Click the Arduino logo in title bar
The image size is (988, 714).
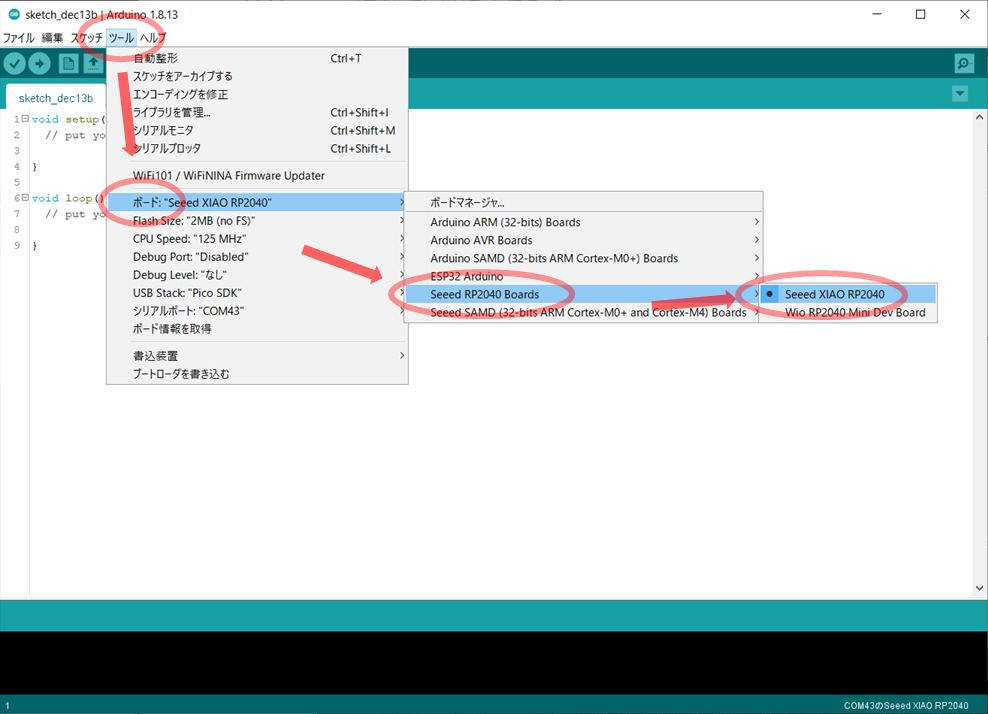point(14,14)
